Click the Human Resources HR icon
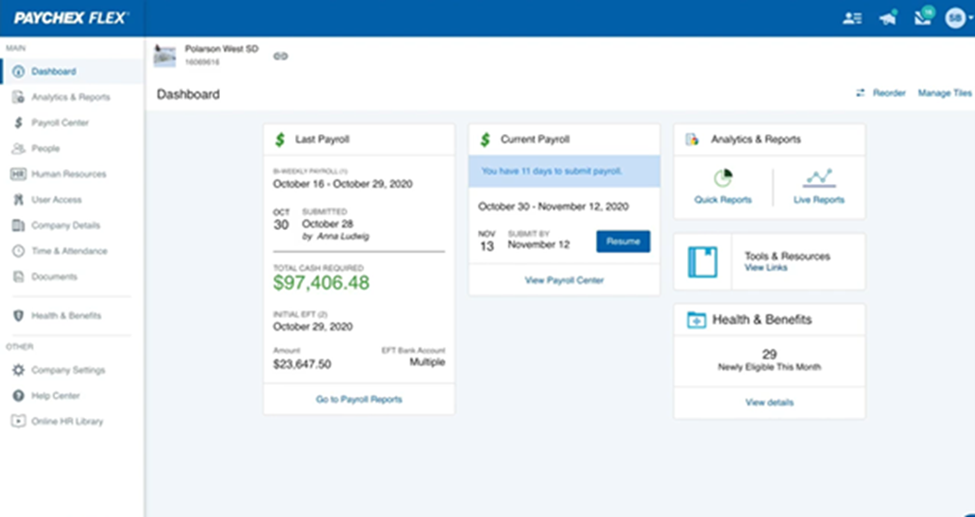 pos(19,174)
